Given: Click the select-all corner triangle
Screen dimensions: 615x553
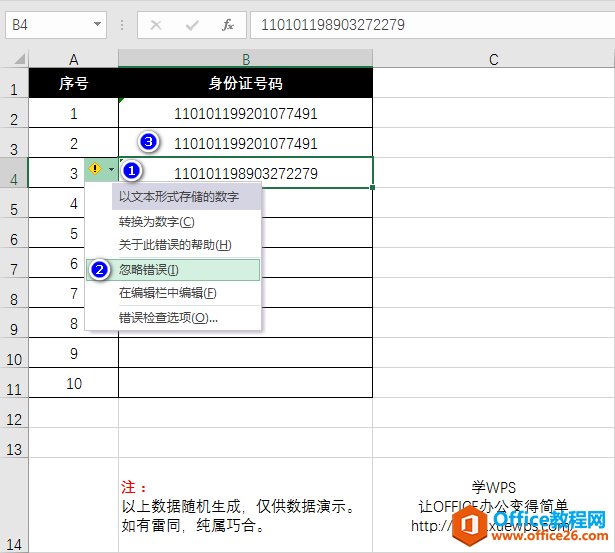Looking at the screenshot, I should pyautogui.click(x=20, y=59).
